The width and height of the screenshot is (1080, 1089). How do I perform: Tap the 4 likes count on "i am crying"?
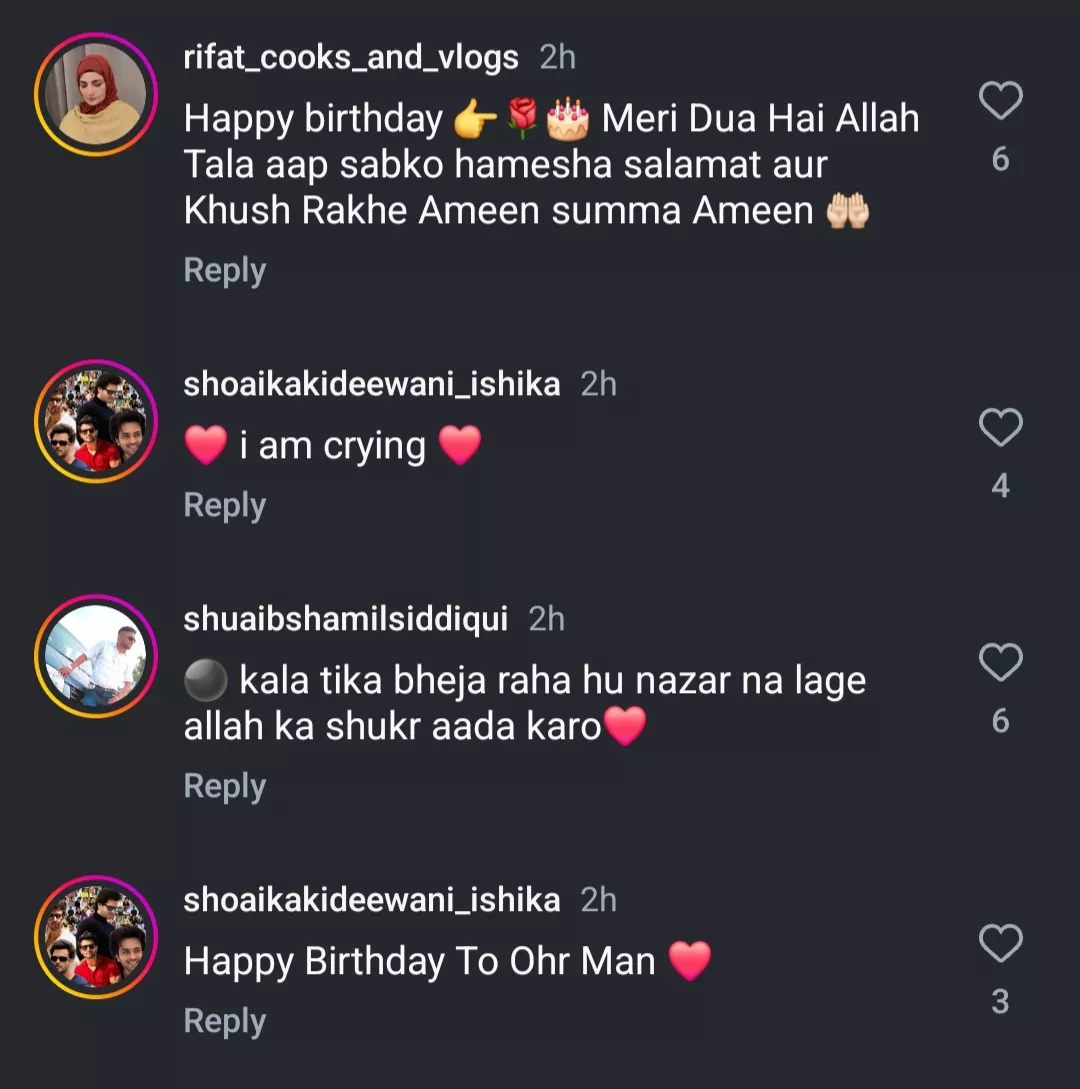(x=1000, y=487)
